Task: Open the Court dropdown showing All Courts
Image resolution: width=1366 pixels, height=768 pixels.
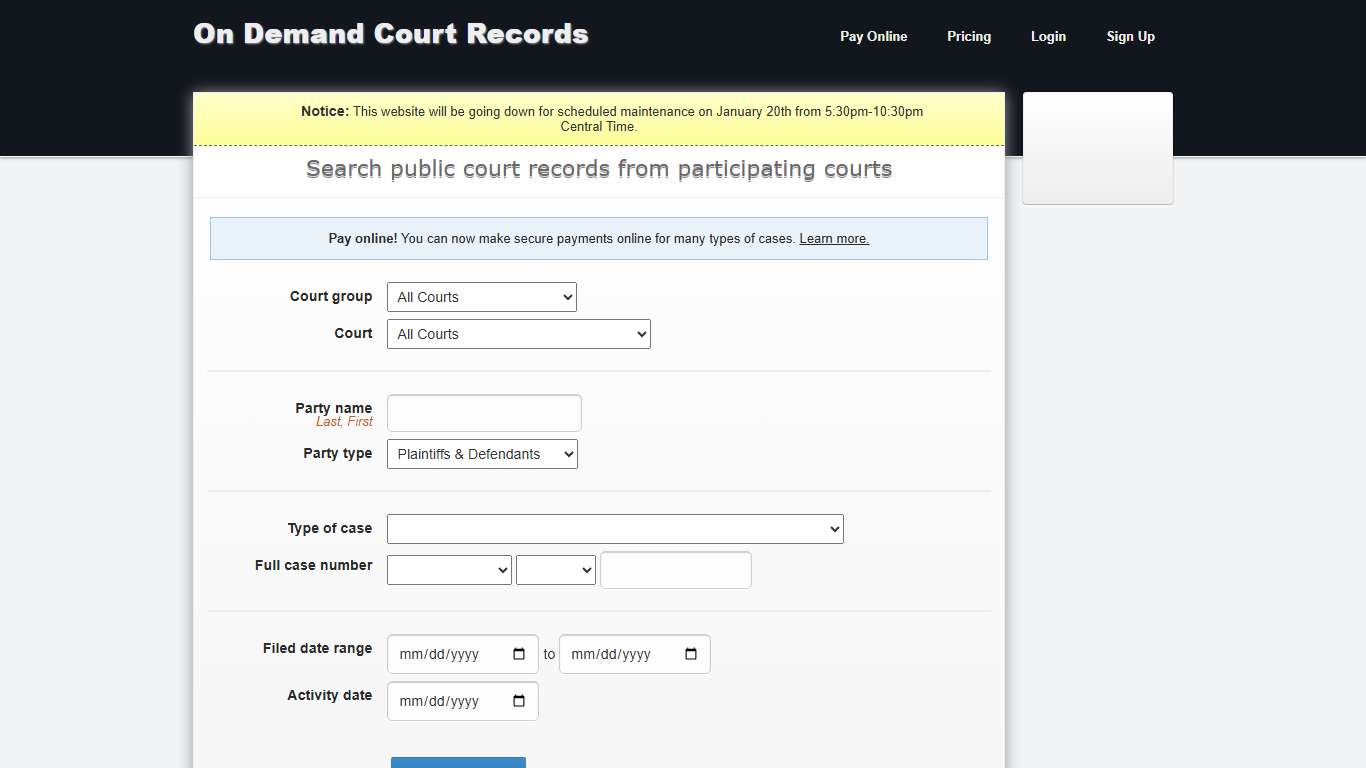Action: (518, 333)
